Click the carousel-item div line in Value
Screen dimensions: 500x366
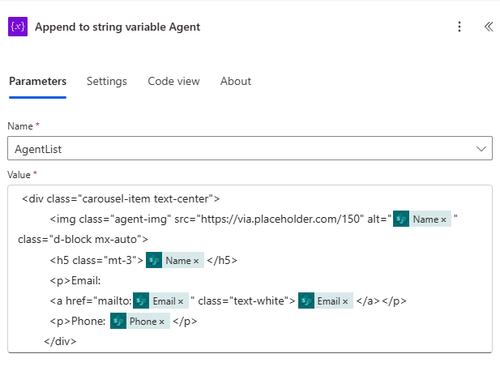point(121,199)
